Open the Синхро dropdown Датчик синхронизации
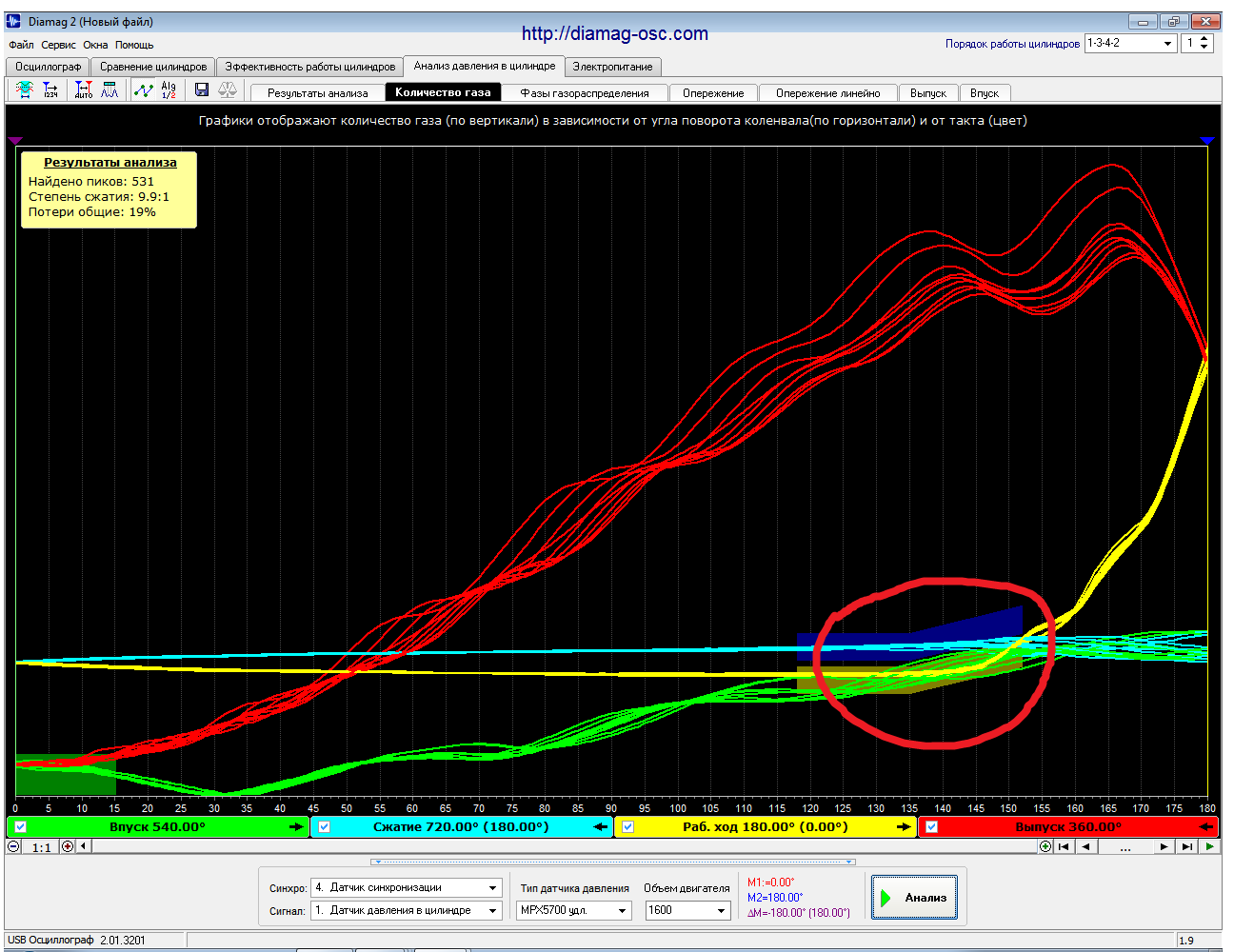The image size is (1234, 952). (407, 887)
